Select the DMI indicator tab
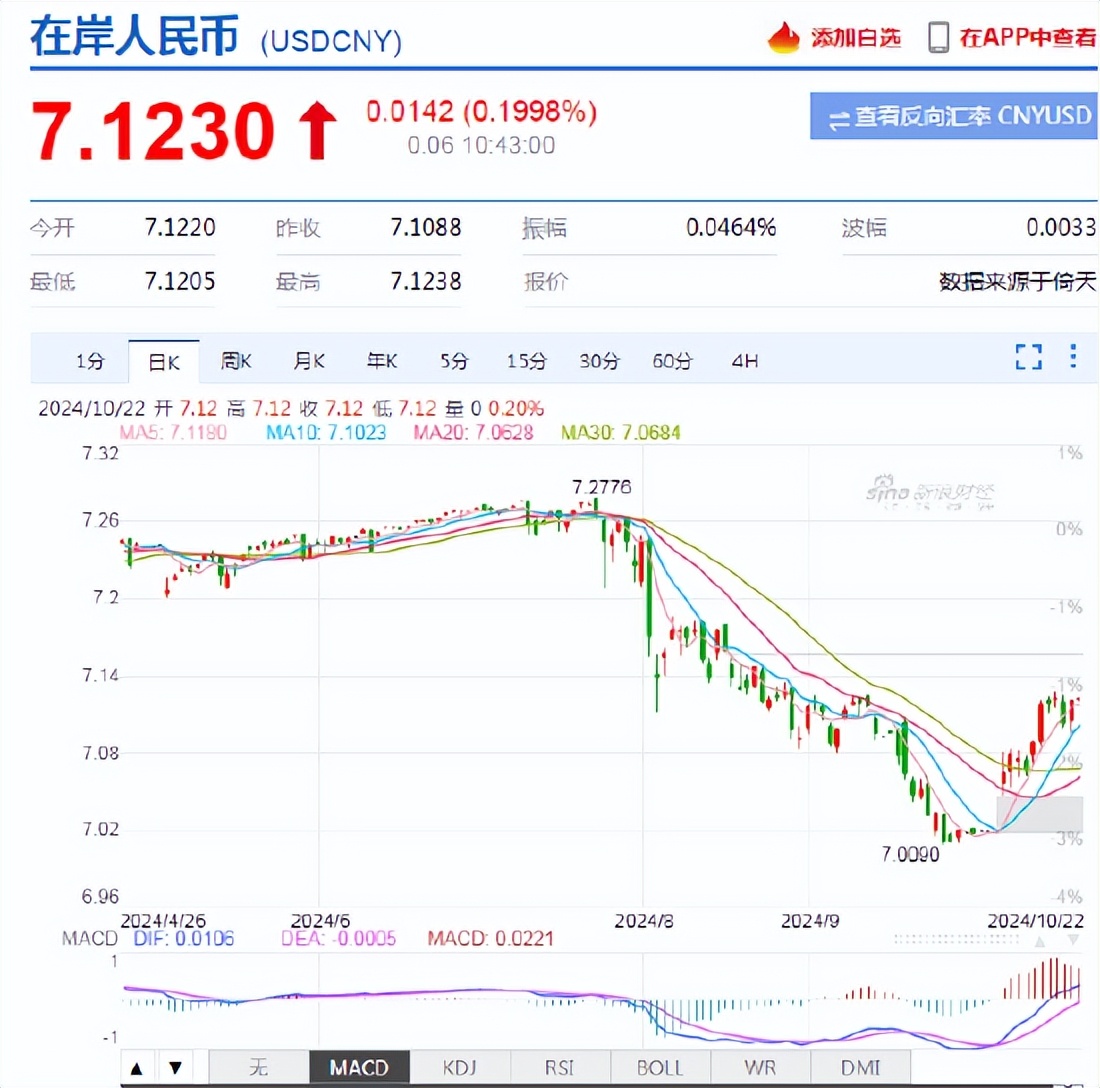1100x1088 pixels. [x=861, y=1068]
